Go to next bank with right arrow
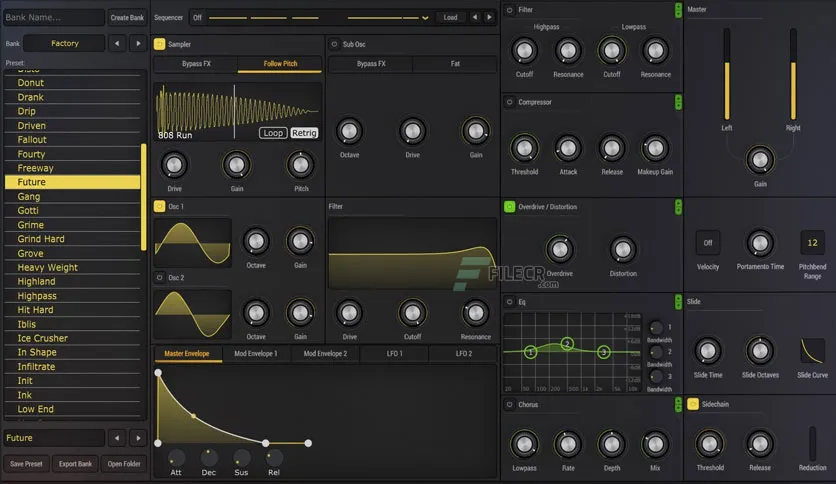 pos(138,43)
